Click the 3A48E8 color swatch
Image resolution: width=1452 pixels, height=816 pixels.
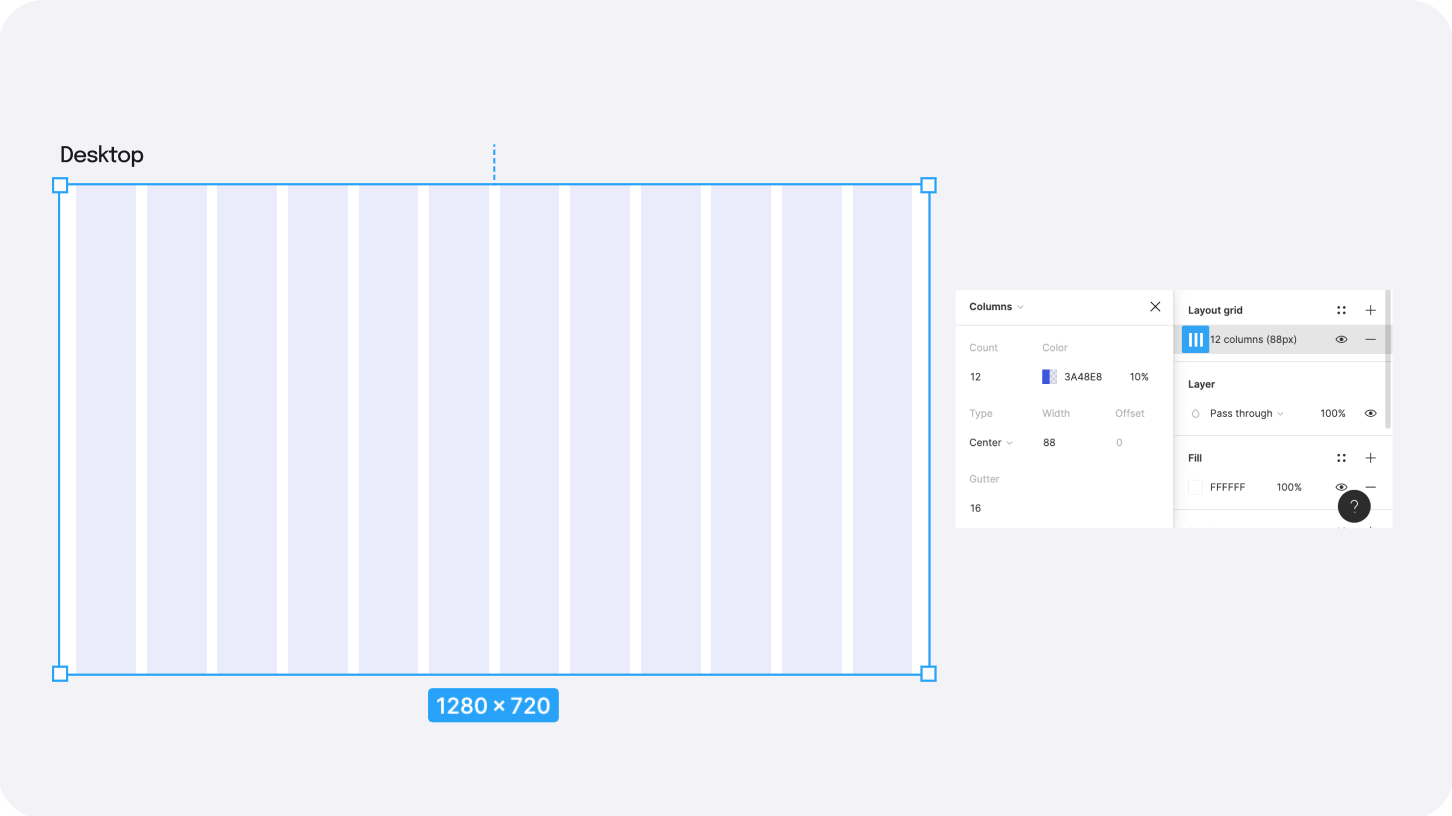click(1048, 376)
